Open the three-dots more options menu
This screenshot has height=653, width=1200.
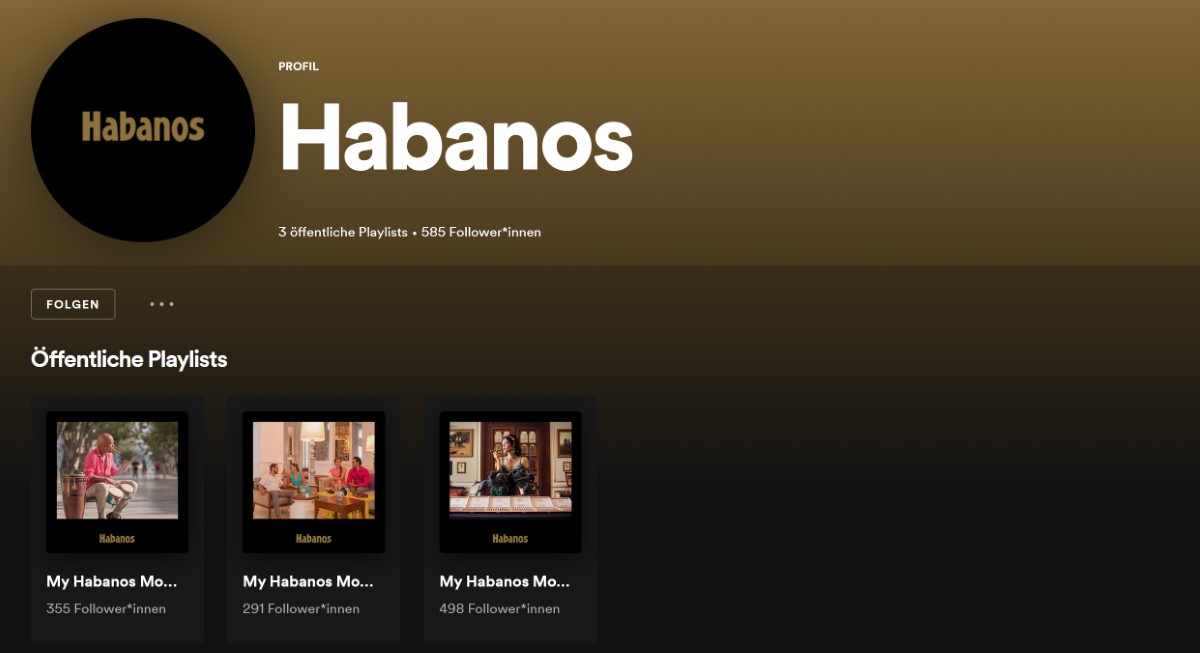tap(162, 304)
